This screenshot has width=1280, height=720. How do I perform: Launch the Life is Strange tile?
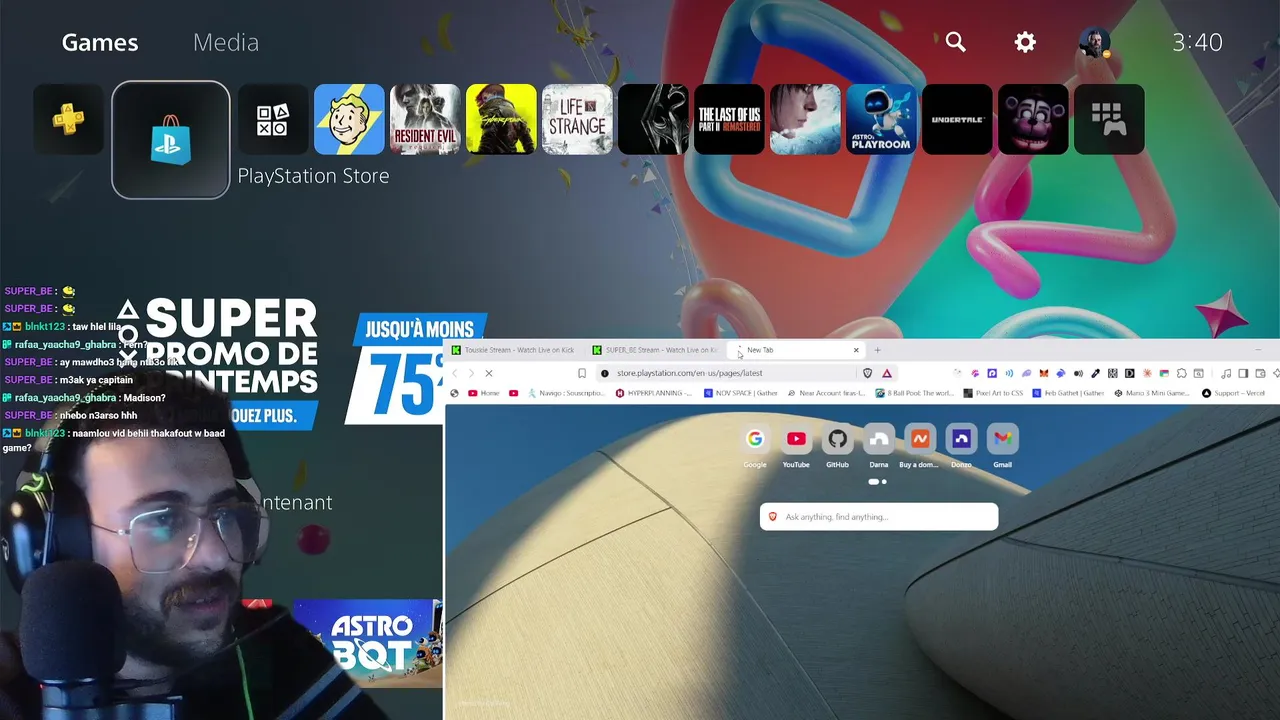pyautogui.click(x=577, y=120)
